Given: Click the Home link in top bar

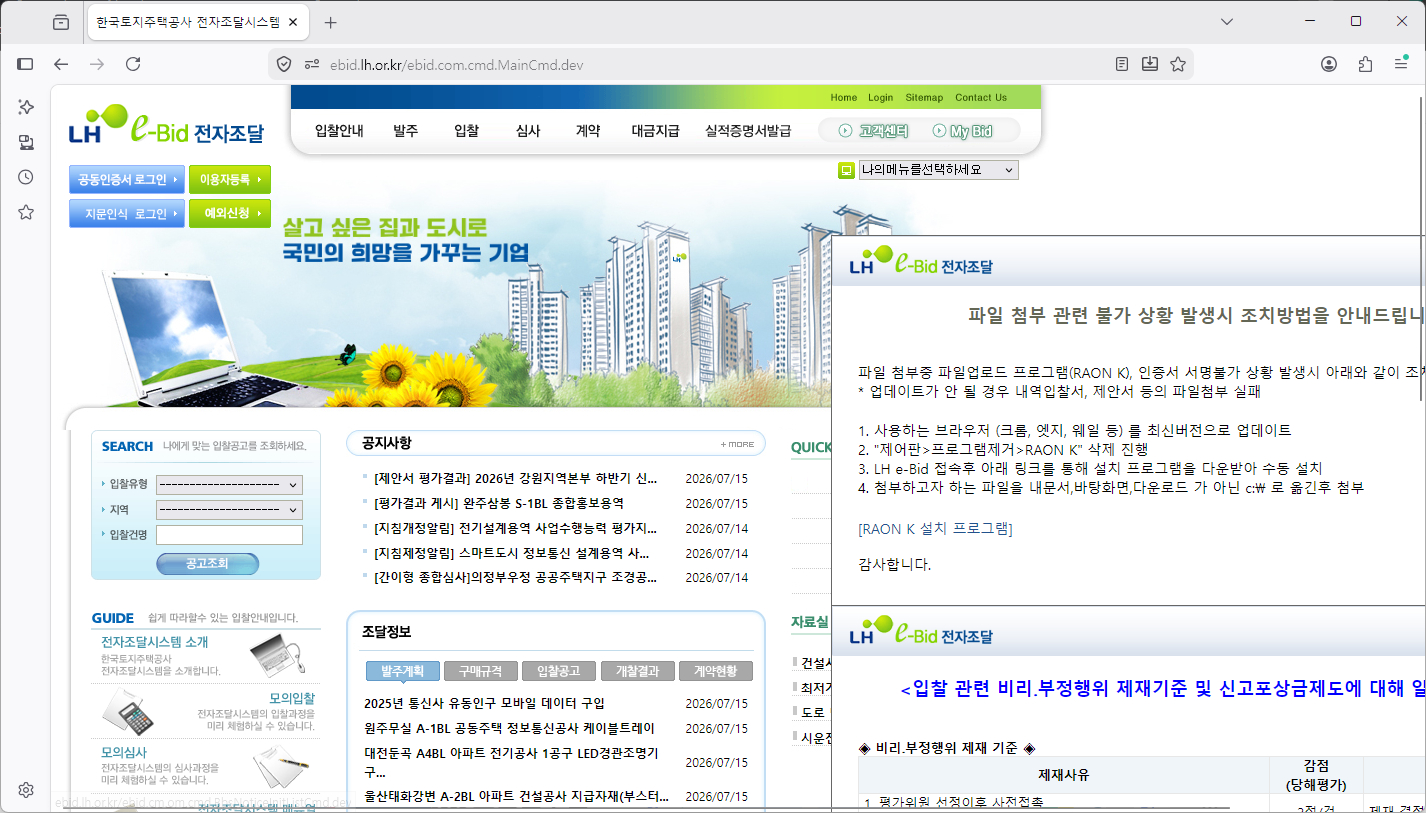Looking at the screenshot, I should coord(844,98).
